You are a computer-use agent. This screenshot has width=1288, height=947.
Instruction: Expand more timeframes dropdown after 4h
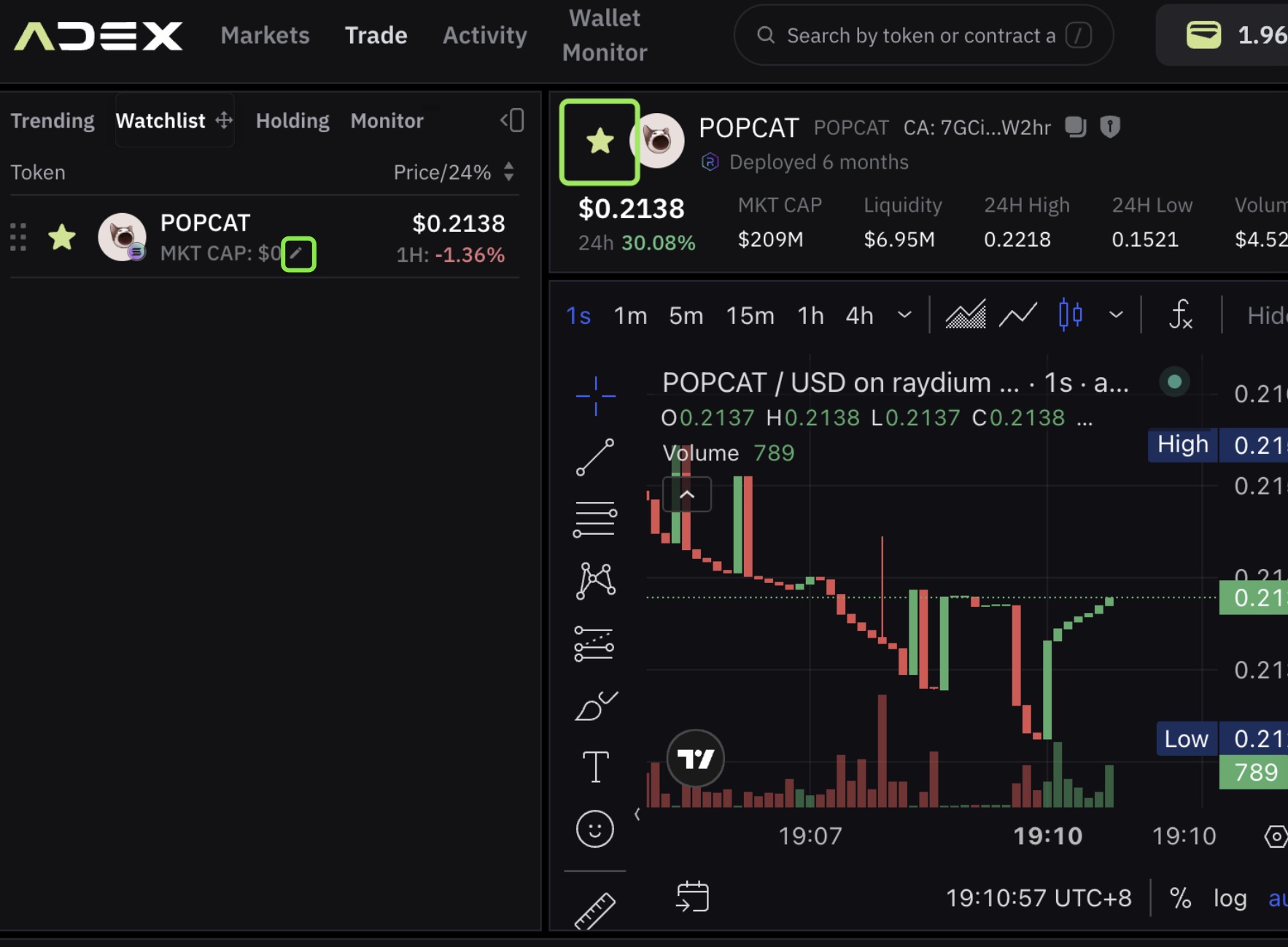[904, 315]
